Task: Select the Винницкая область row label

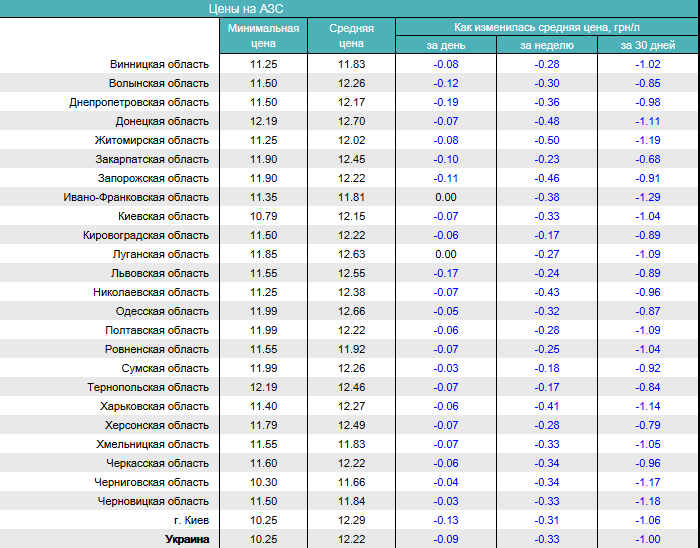Action: (x=159, y=64)
